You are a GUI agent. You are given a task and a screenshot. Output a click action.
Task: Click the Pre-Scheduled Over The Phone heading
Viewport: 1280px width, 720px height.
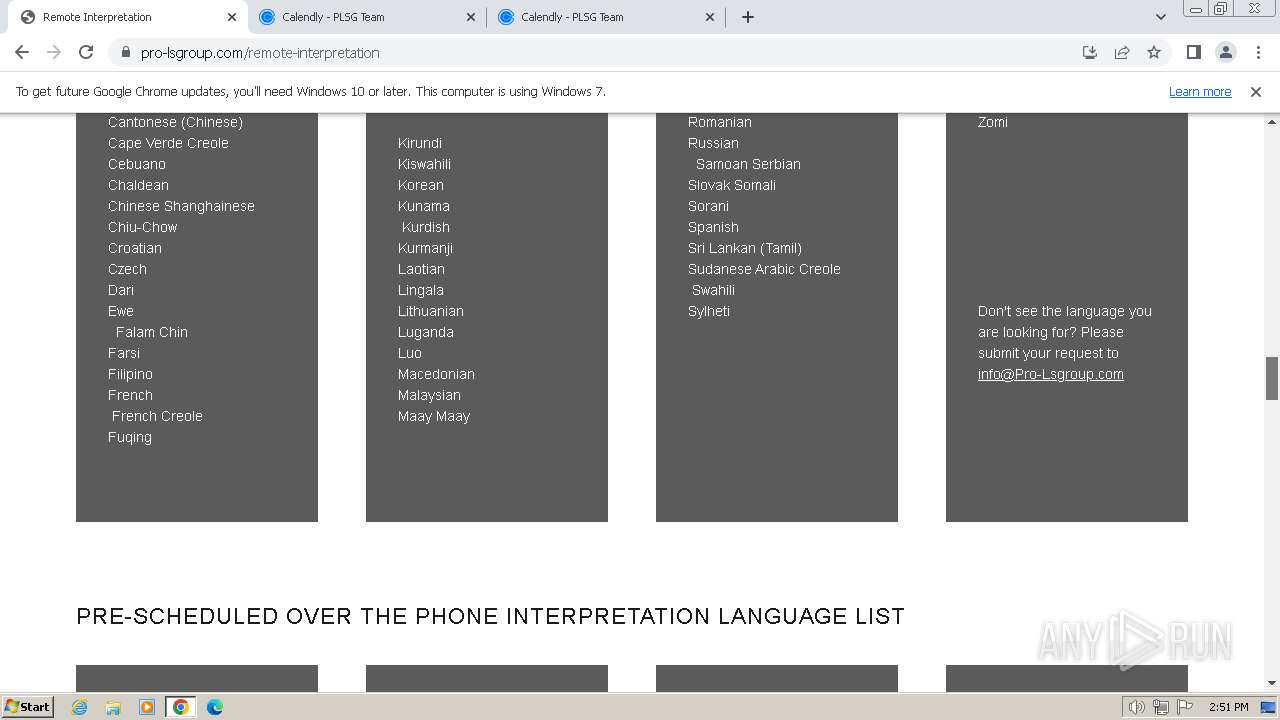[490, 616]
